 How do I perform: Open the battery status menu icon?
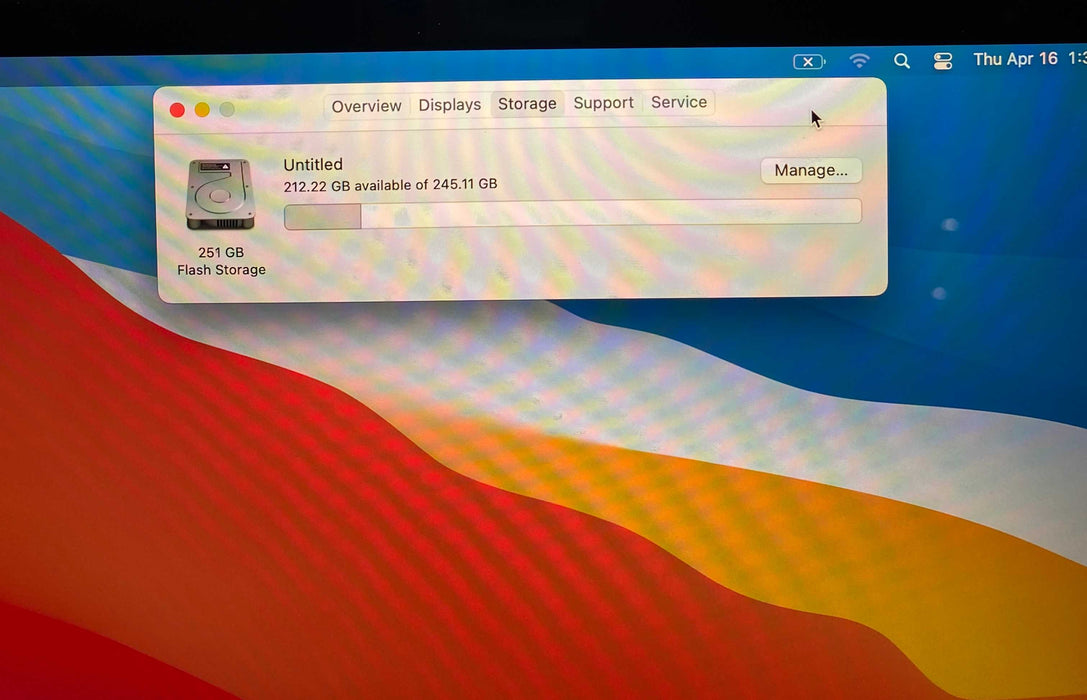click(809, 62)
